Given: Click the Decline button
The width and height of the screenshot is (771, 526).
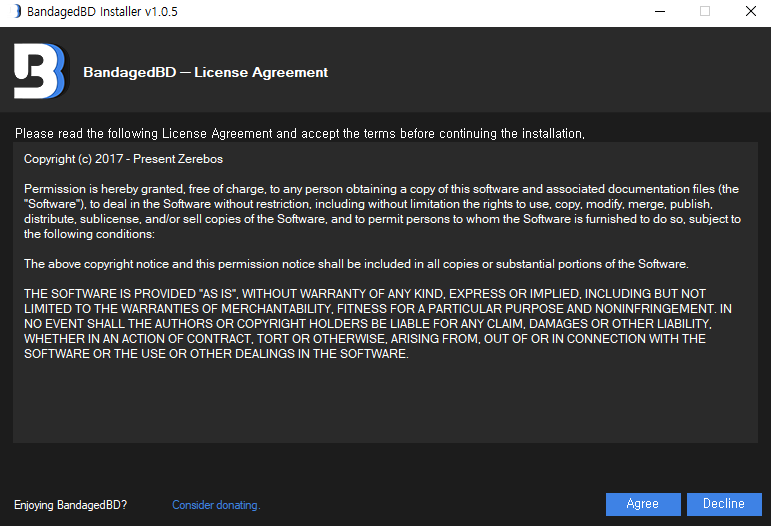Looking at the screenshot, I should (x=724, y=504).
